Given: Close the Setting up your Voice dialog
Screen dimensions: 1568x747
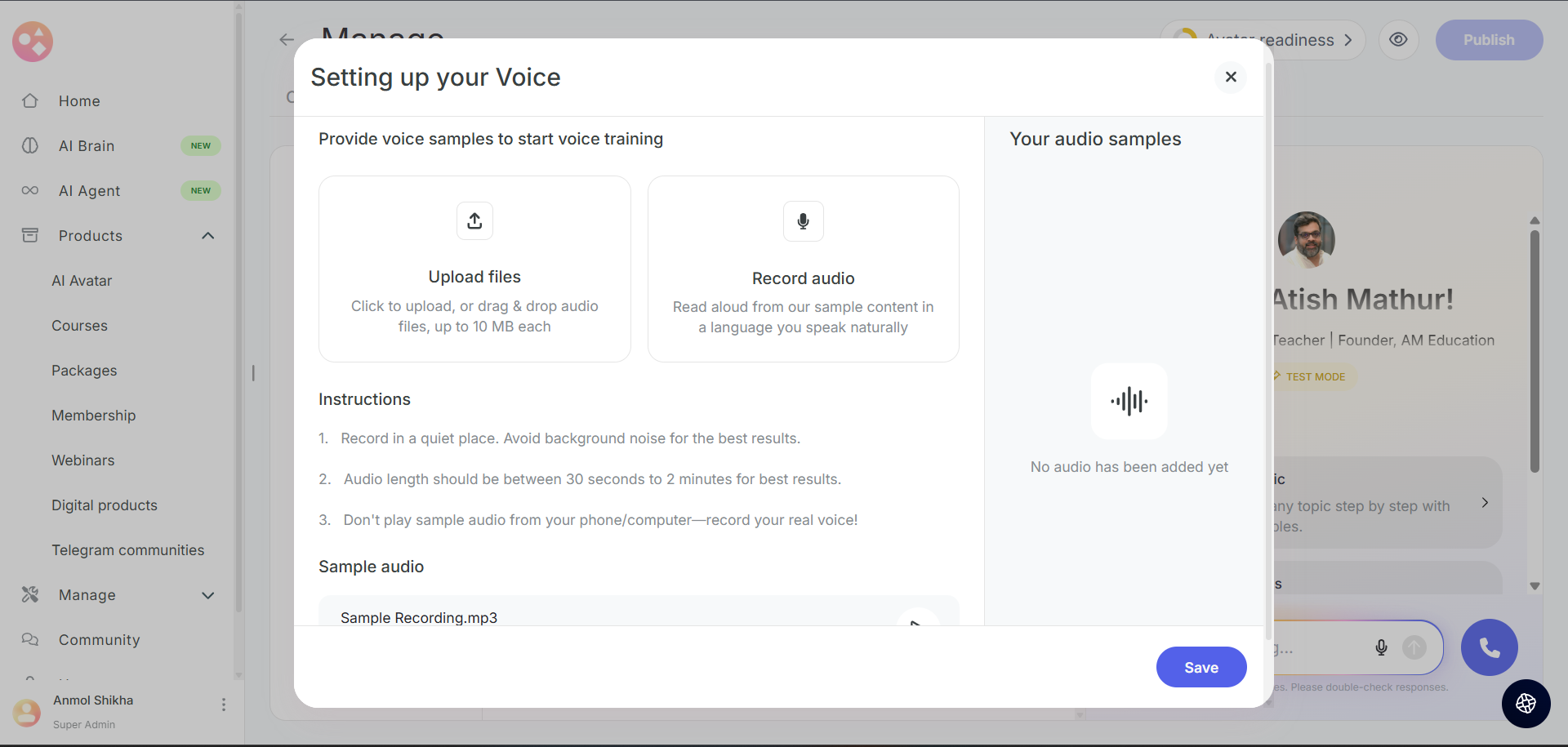Looking at the screenshot, I should [1231, 77].
